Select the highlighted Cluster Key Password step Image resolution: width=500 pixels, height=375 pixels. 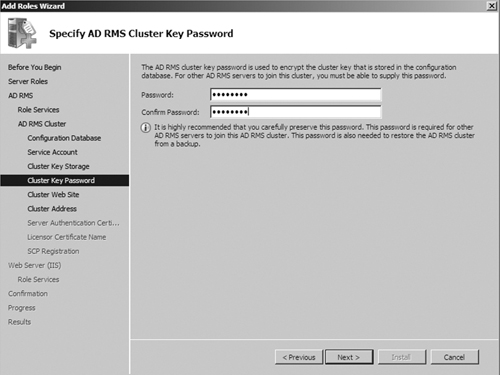click(x=65, y=180)
